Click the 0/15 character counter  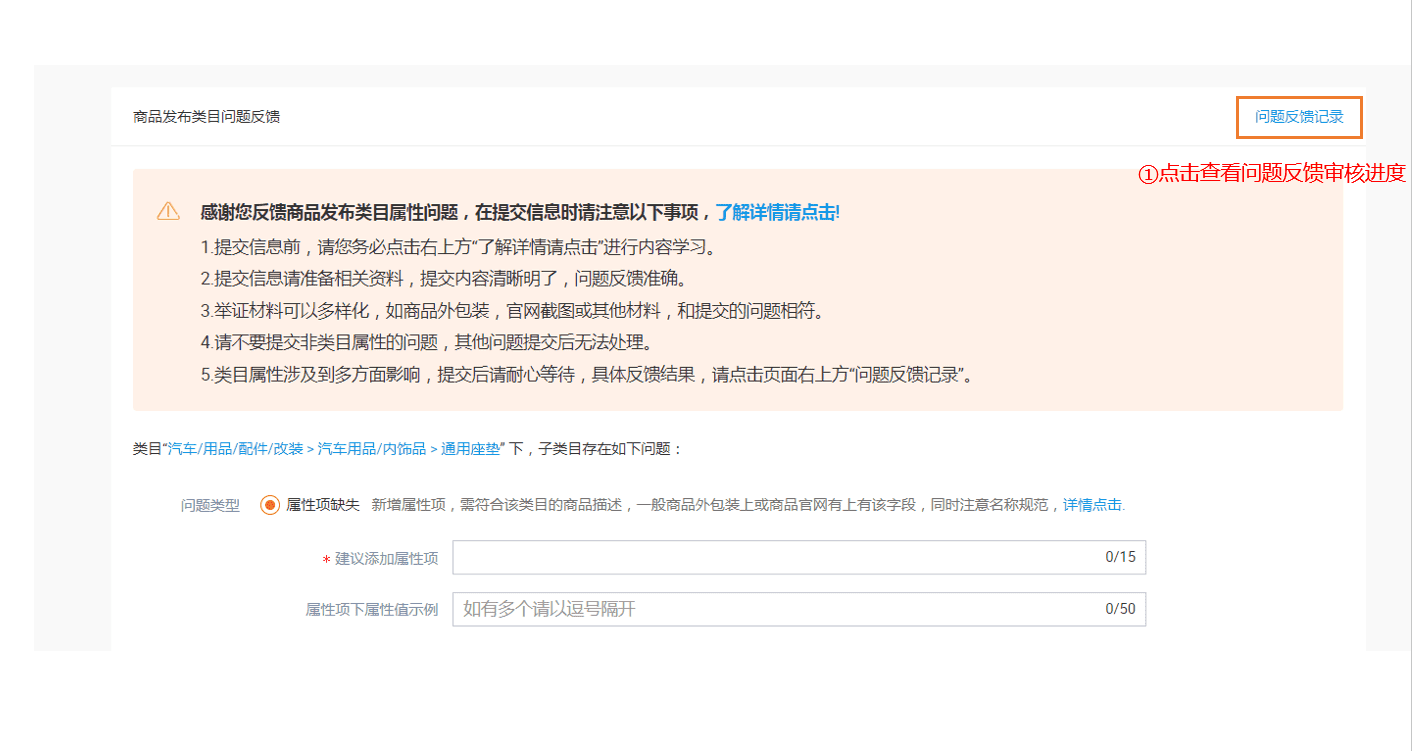[x=1120, y=557]
